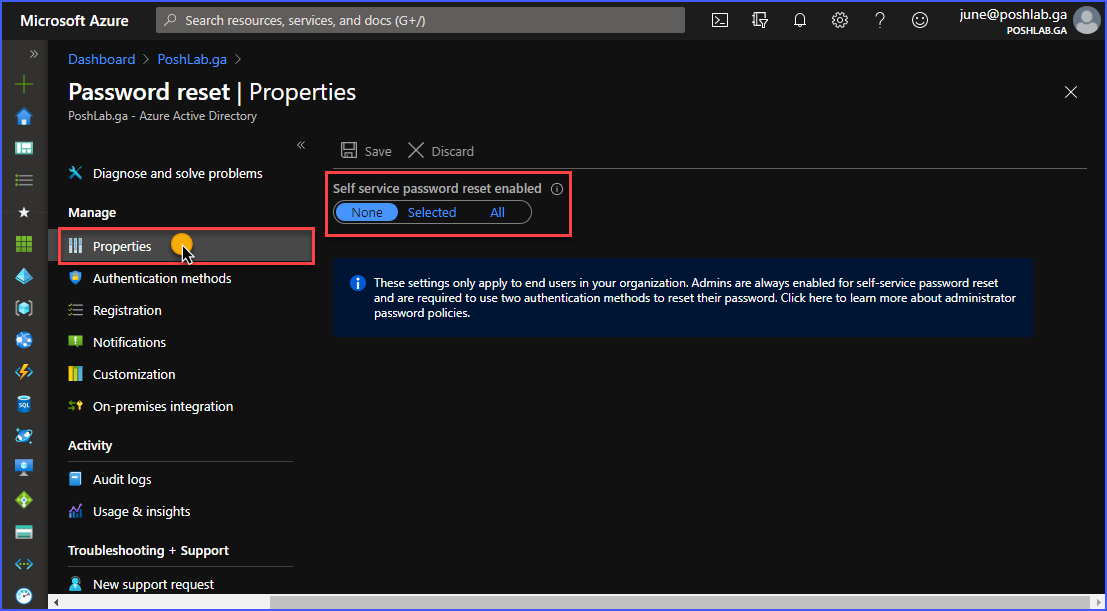Viewport: 1107px width, 611px height.
Task: Click Dashboard breadcrumb link
Action: point(102,59)
